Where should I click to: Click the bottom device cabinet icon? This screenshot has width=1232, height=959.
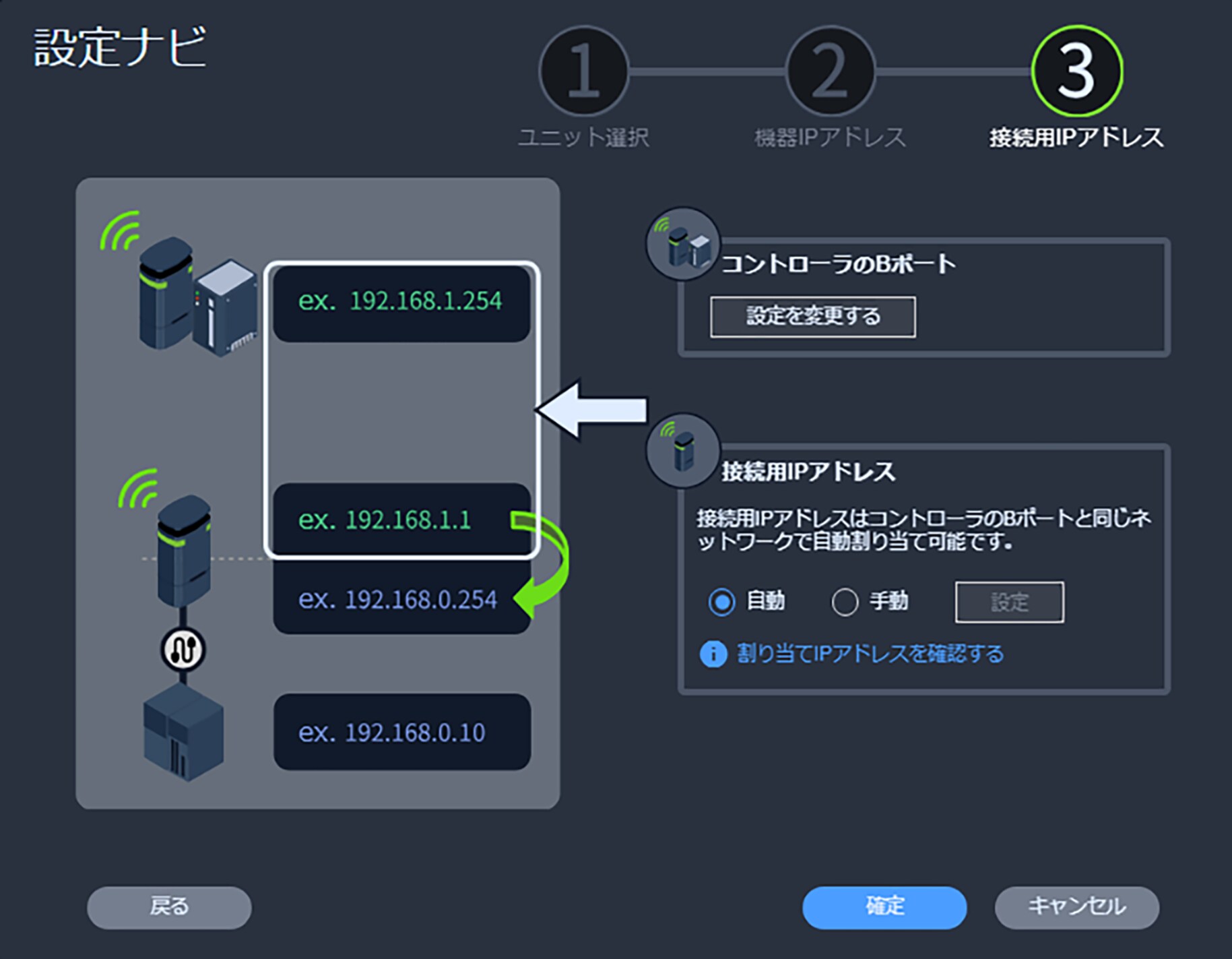[183, 733]
